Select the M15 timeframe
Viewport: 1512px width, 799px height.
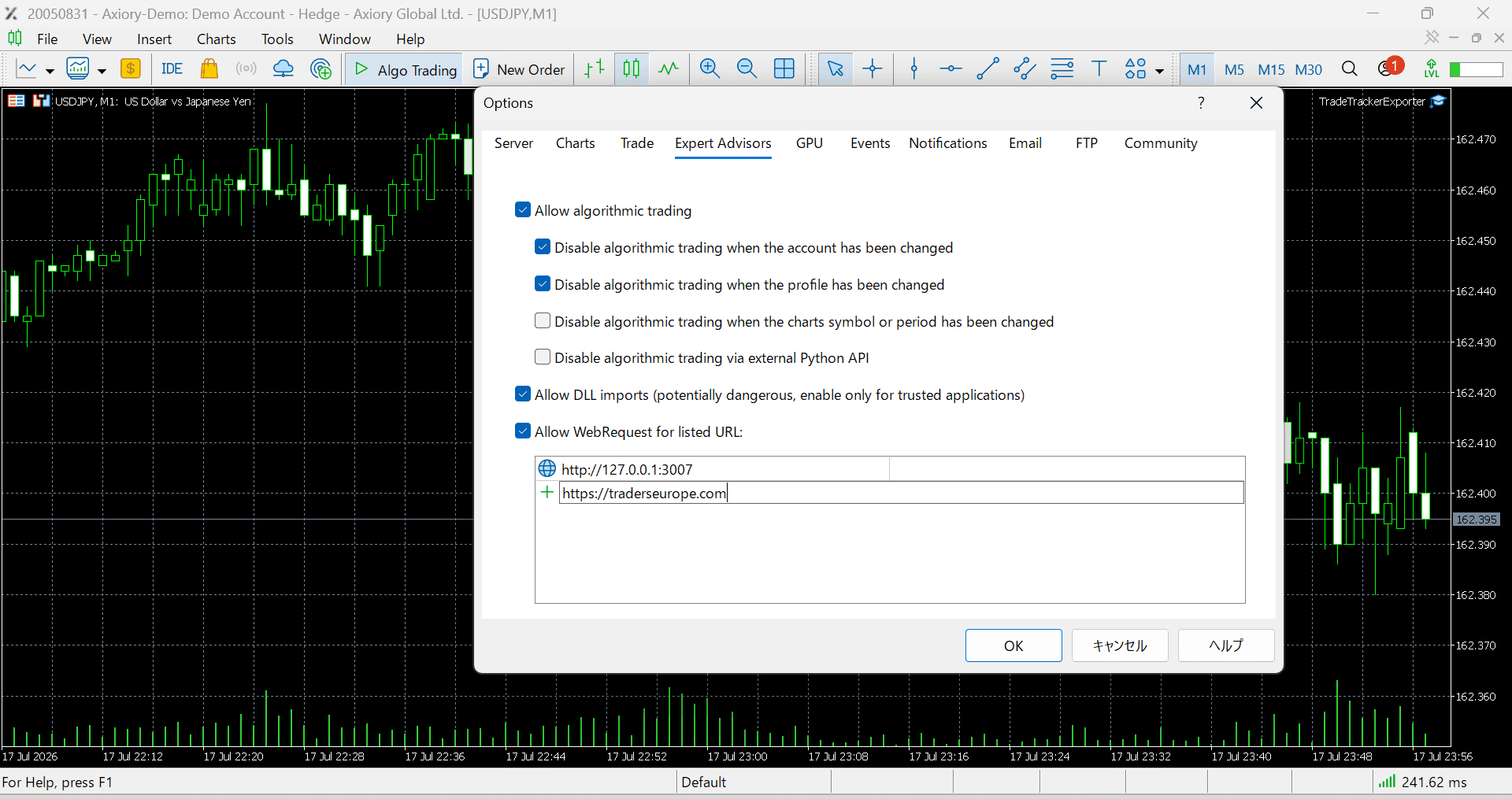click(x=1271, y=69)
